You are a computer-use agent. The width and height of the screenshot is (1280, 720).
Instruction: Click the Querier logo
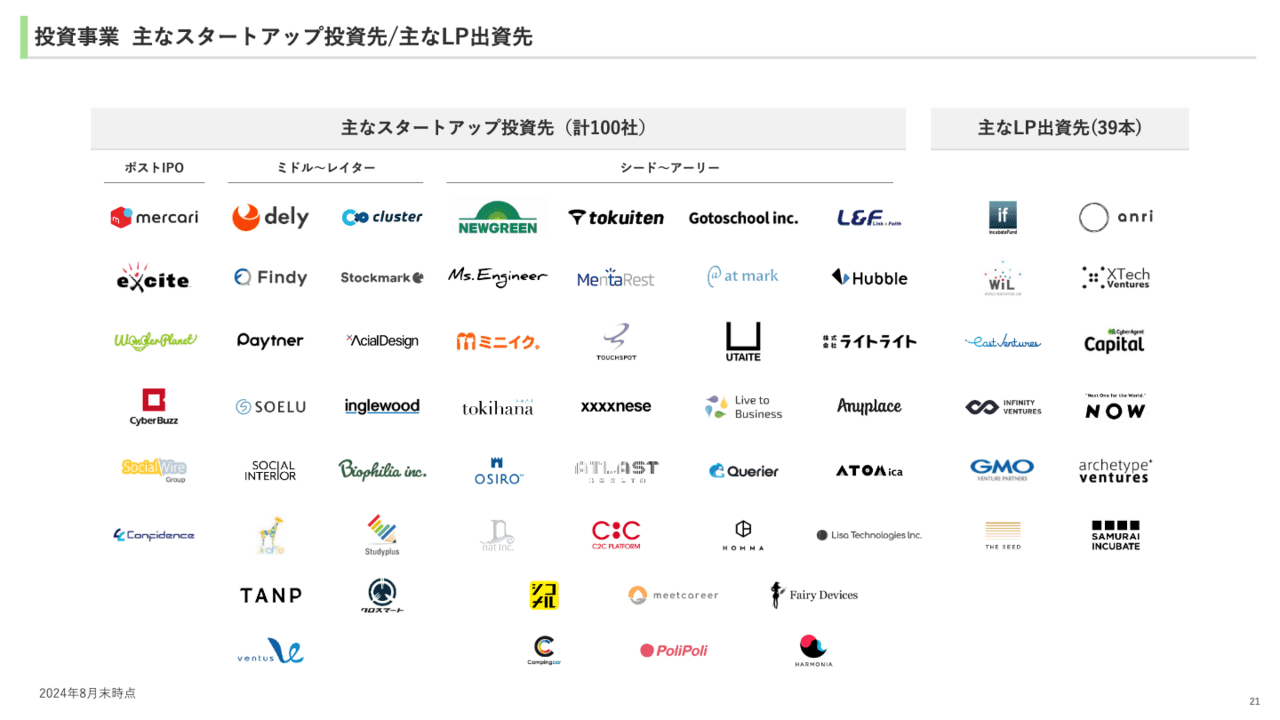pyautogui.click(x=743, y=471)
